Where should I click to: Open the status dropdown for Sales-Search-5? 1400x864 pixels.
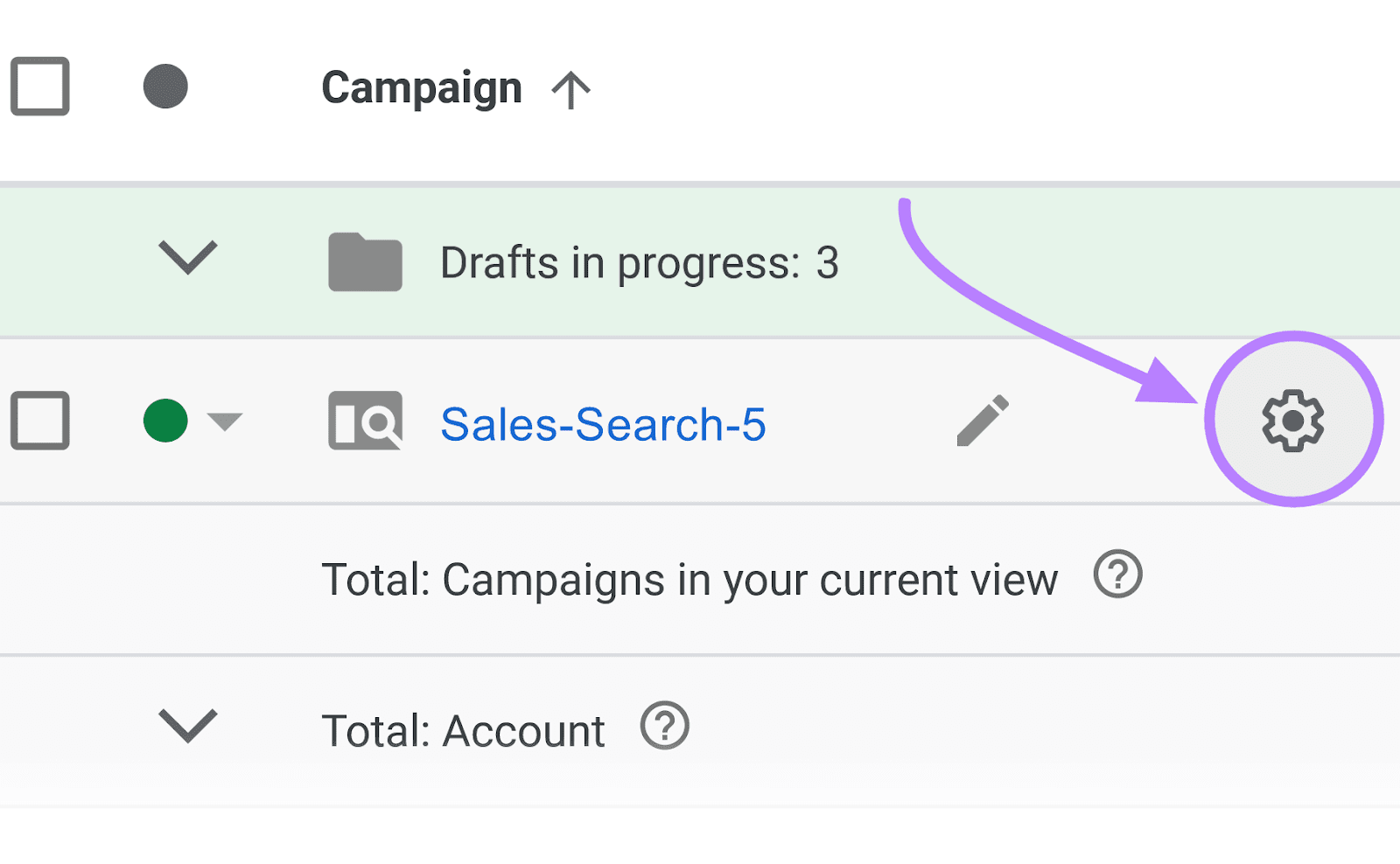[x=223, y=422]
